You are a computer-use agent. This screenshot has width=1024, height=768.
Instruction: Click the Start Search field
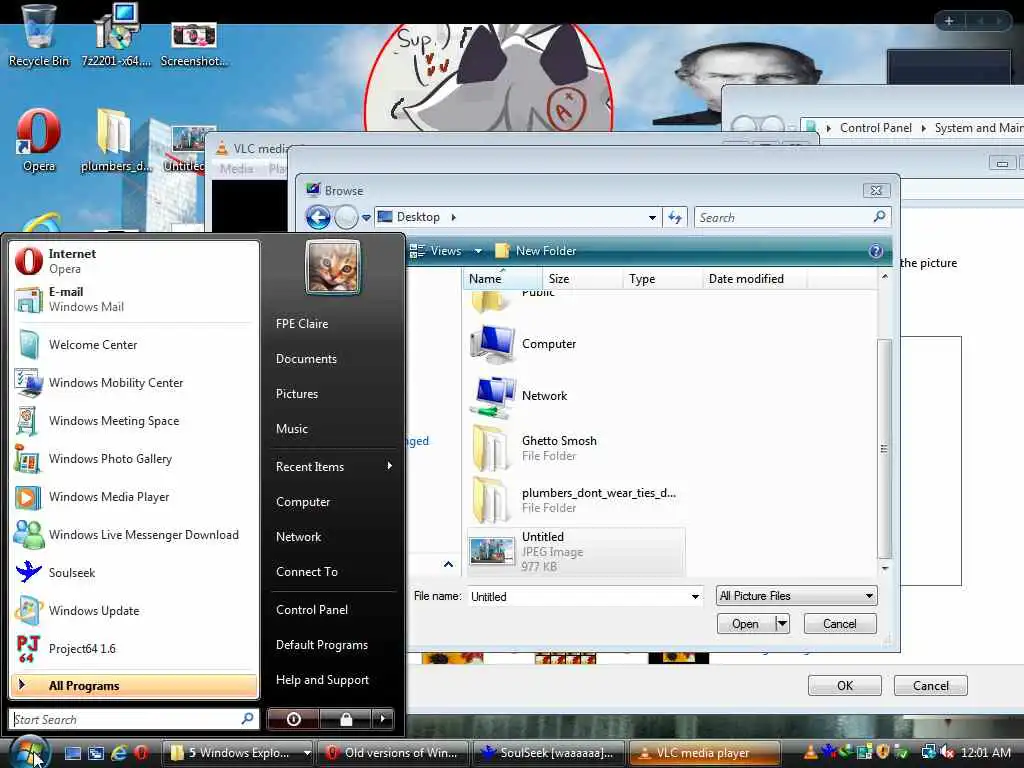133,719
